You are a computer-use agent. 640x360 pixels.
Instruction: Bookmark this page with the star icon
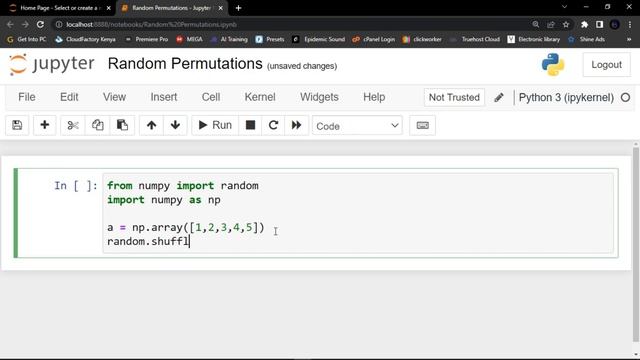coord(566,24)
